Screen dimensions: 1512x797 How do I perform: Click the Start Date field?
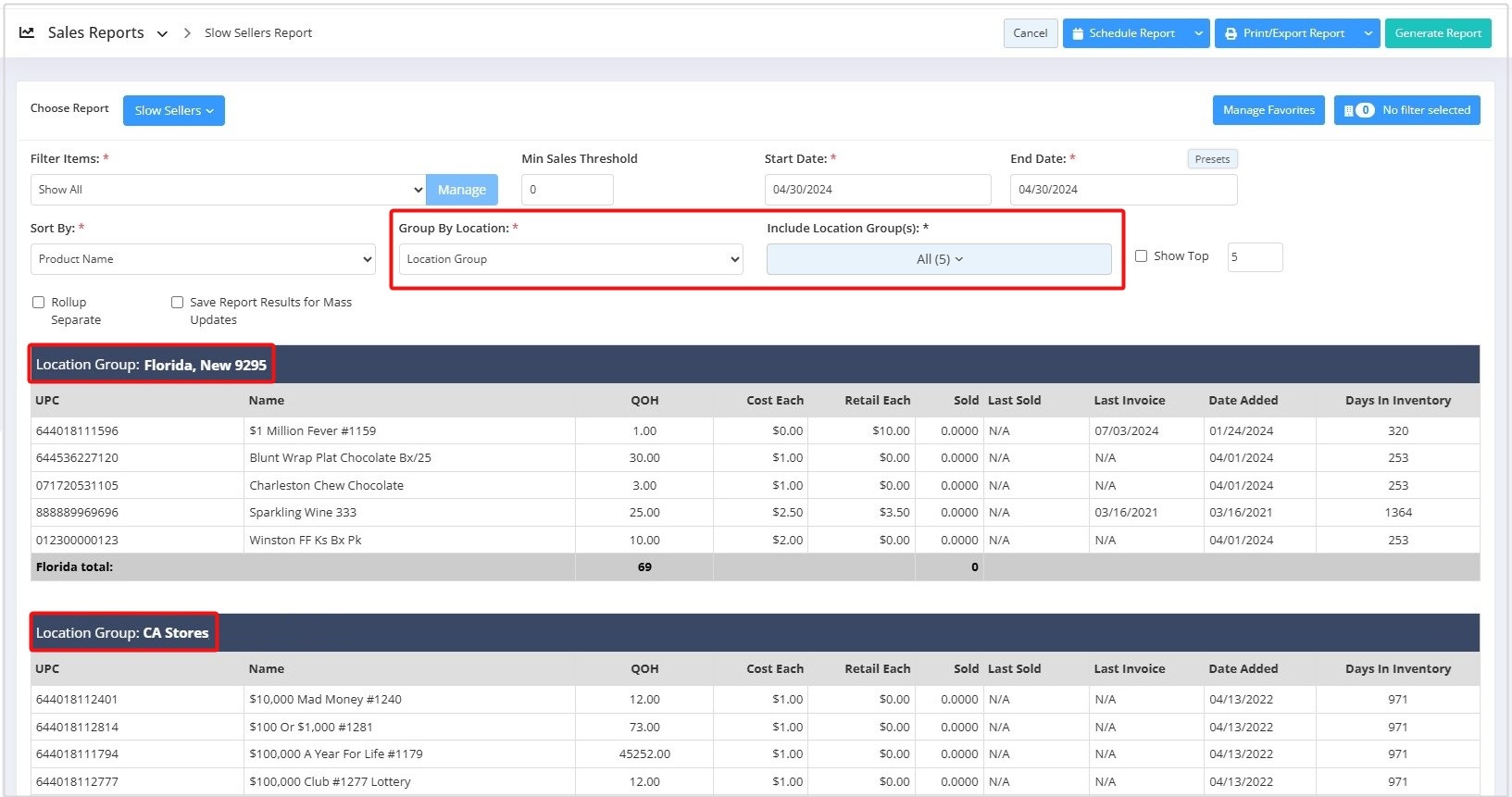(x=877, y=190)
